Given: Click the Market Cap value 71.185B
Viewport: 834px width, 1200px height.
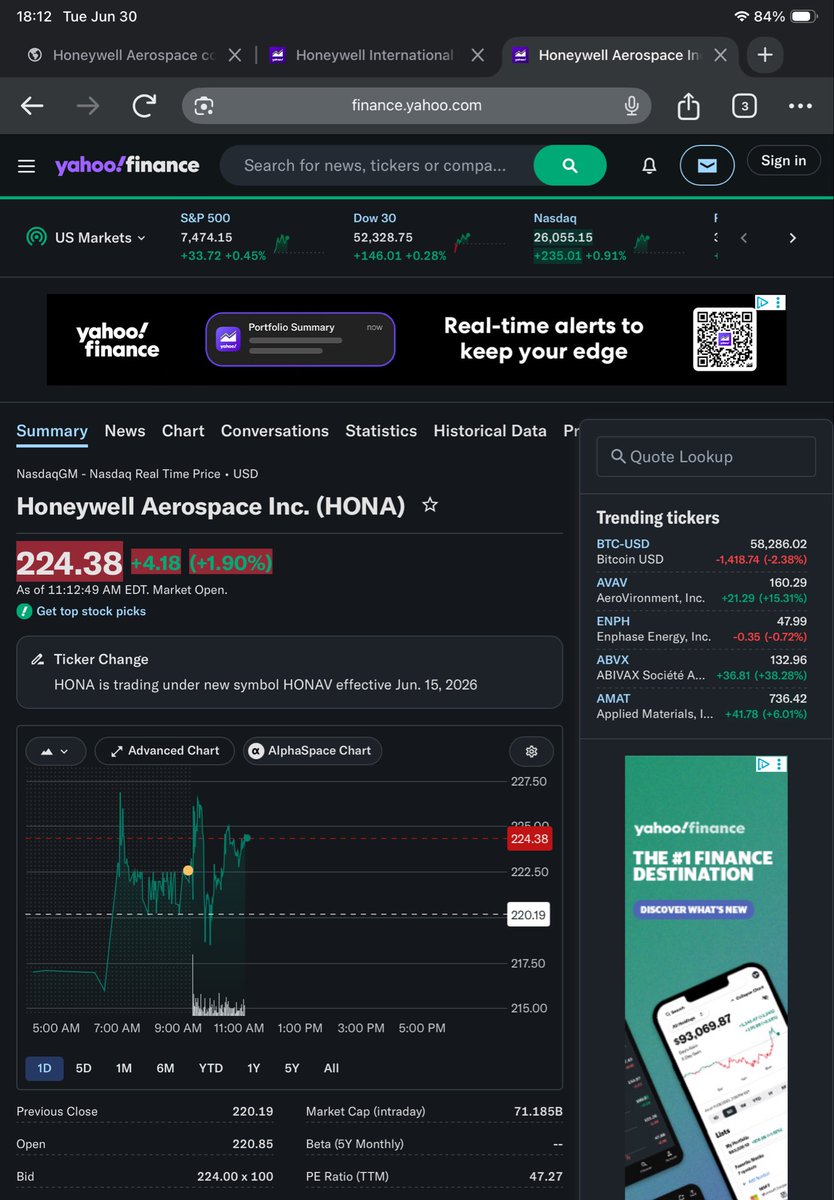Looking at the screenshot, I should 537,1112.
